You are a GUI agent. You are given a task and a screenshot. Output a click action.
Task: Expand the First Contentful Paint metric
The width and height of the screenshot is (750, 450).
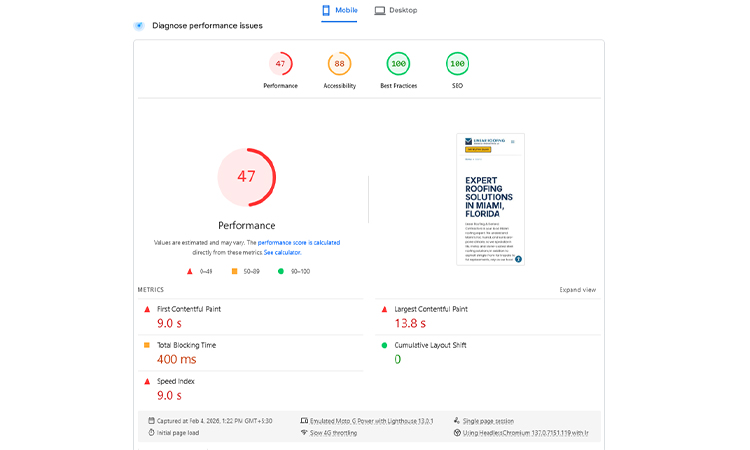click(188, 309)
